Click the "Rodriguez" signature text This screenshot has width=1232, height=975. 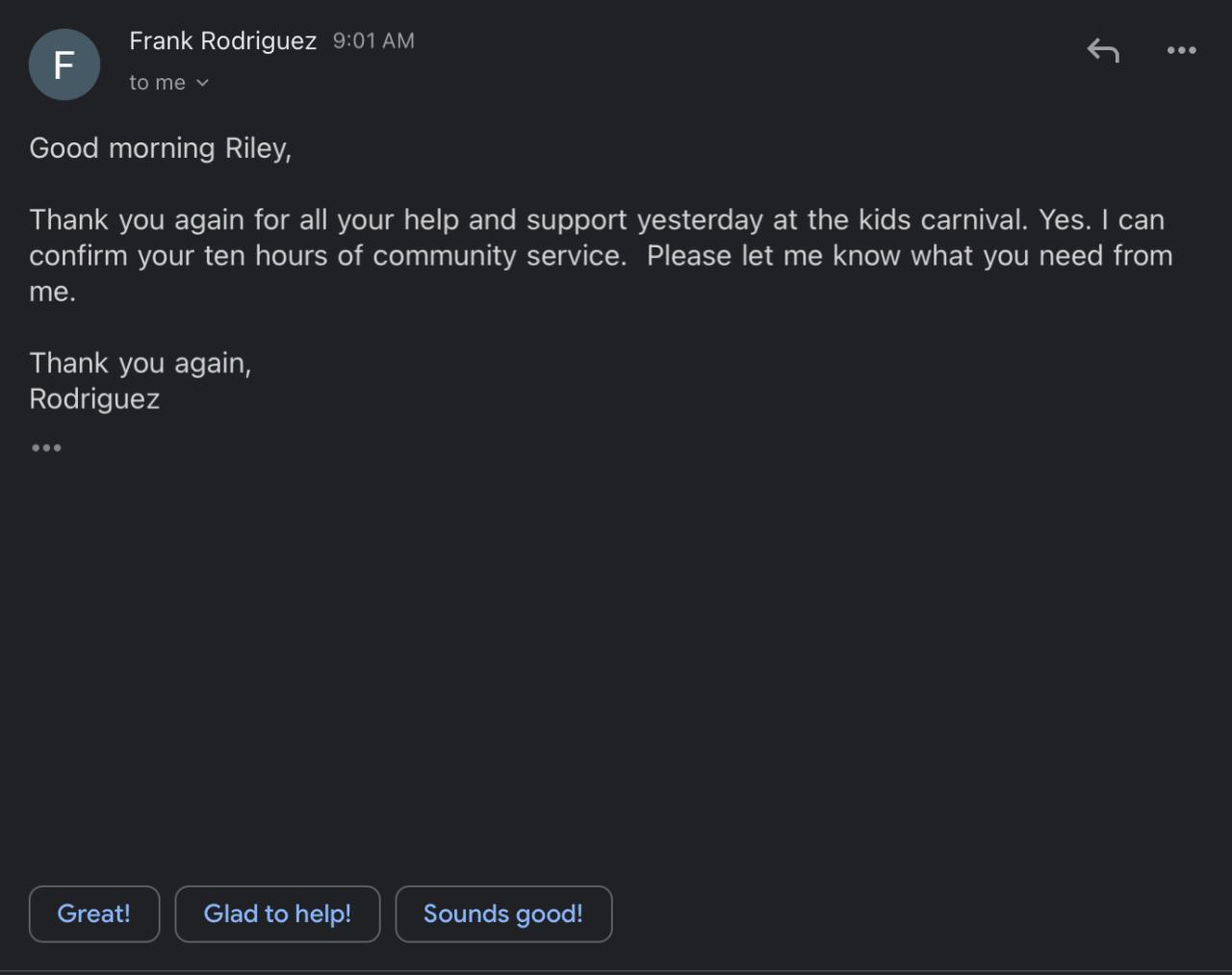(x=94, y=398)
